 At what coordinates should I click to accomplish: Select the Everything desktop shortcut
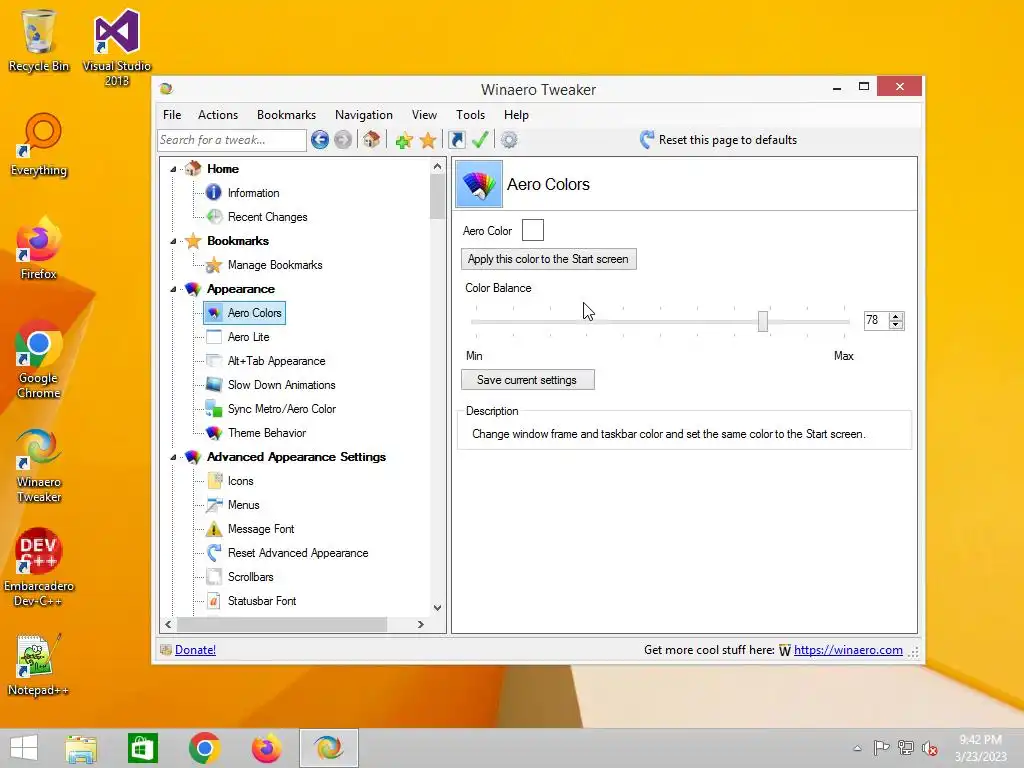click(39, 145)
